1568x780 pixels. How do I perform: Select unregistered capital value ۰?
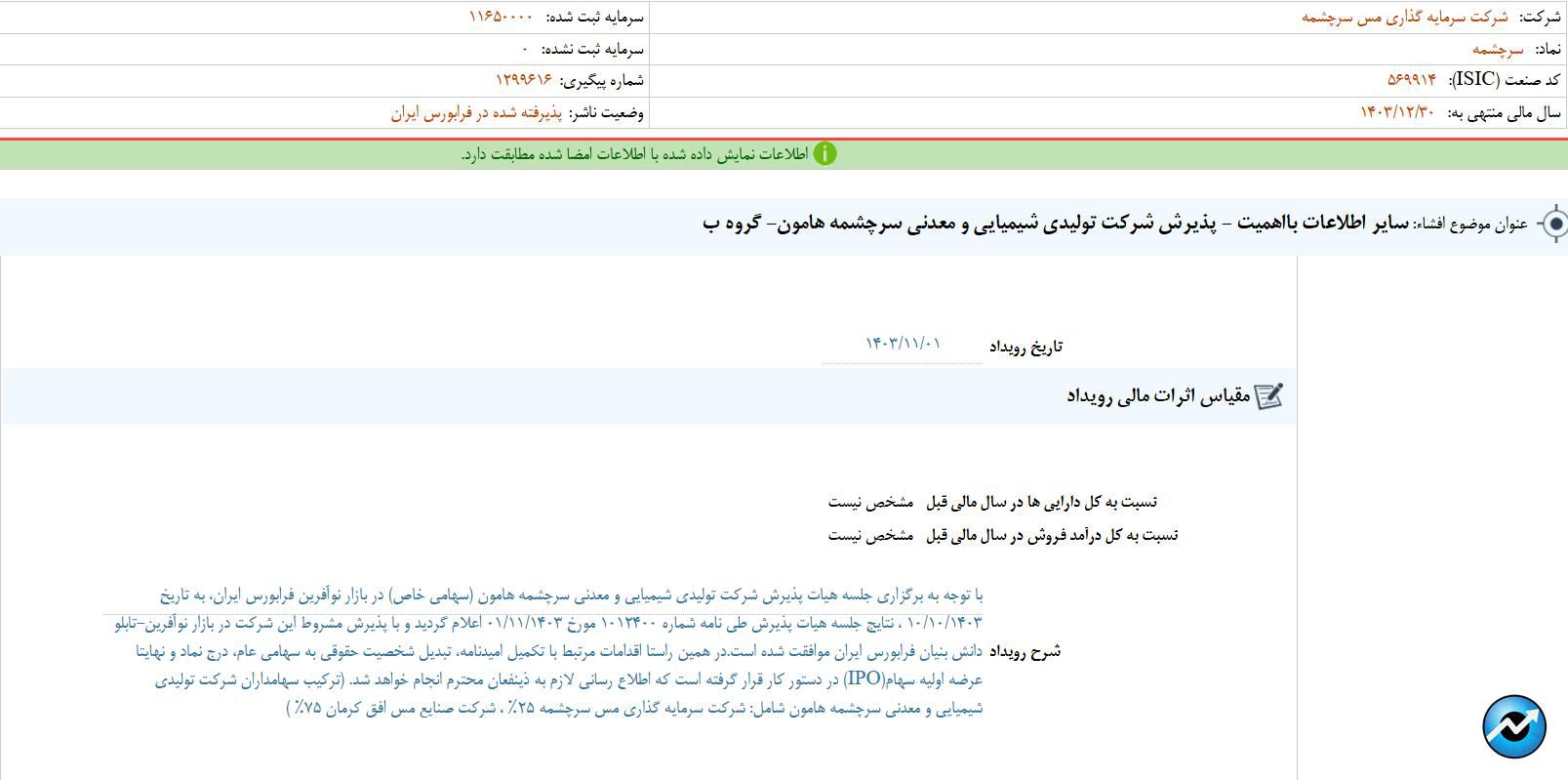(x=525, y=49)
